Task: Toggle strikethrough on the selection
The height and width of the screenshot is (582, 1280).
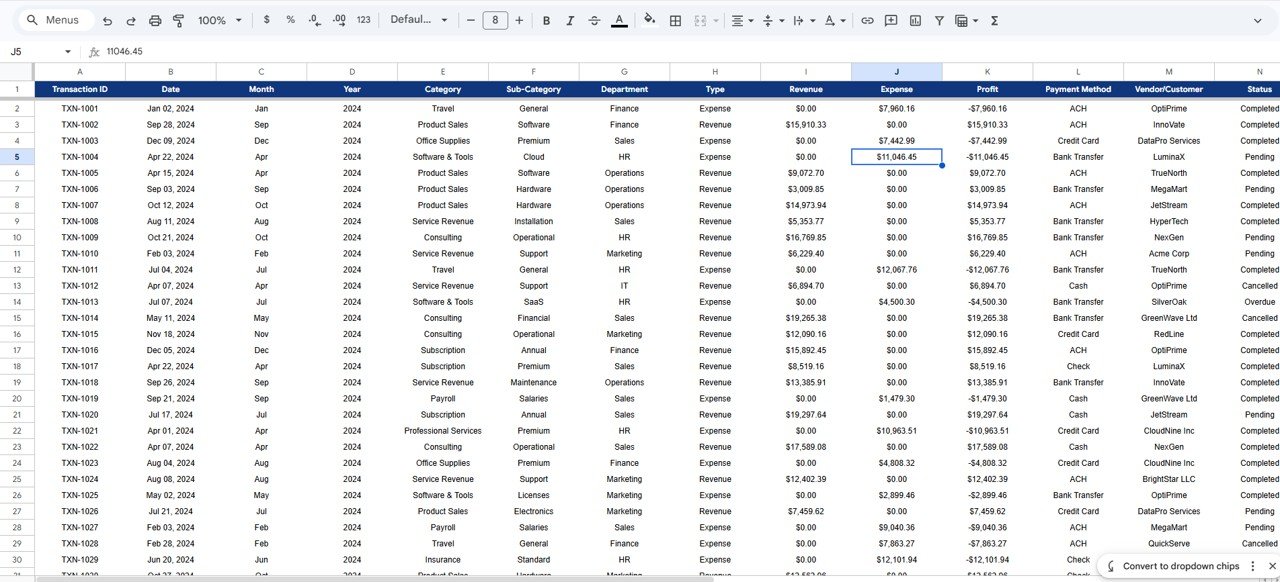Action: click(594, 20)
